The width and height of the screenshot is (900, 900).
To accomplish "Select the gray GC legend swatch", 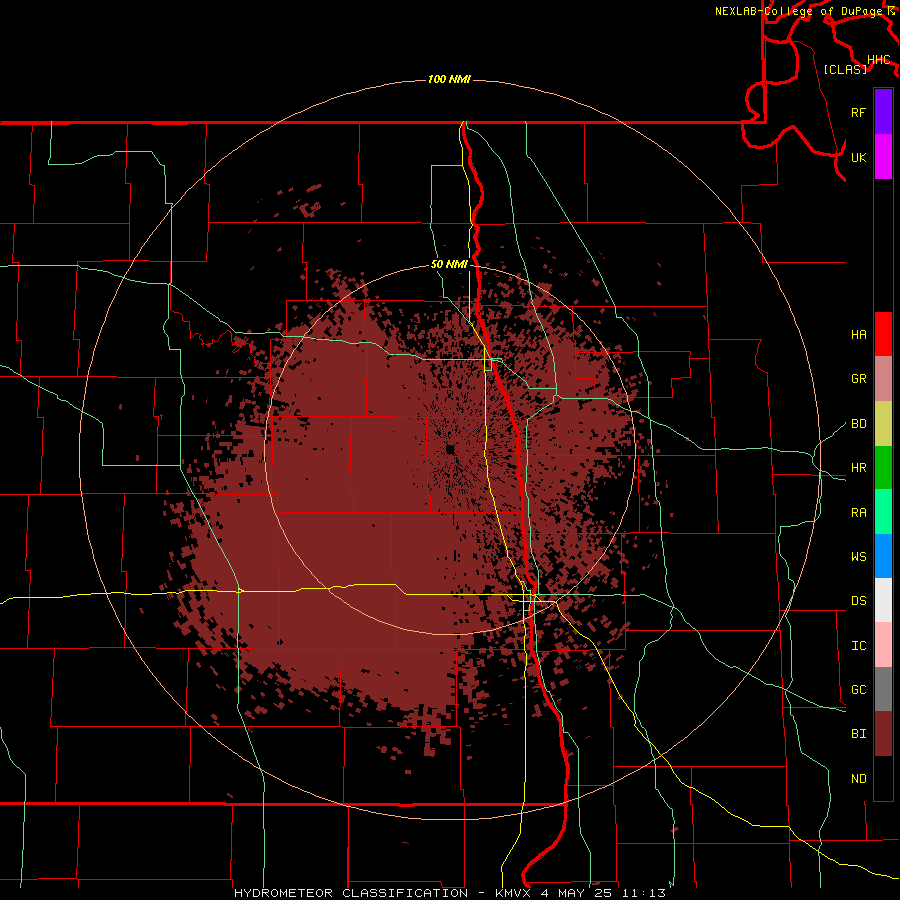I will (883, 689).
